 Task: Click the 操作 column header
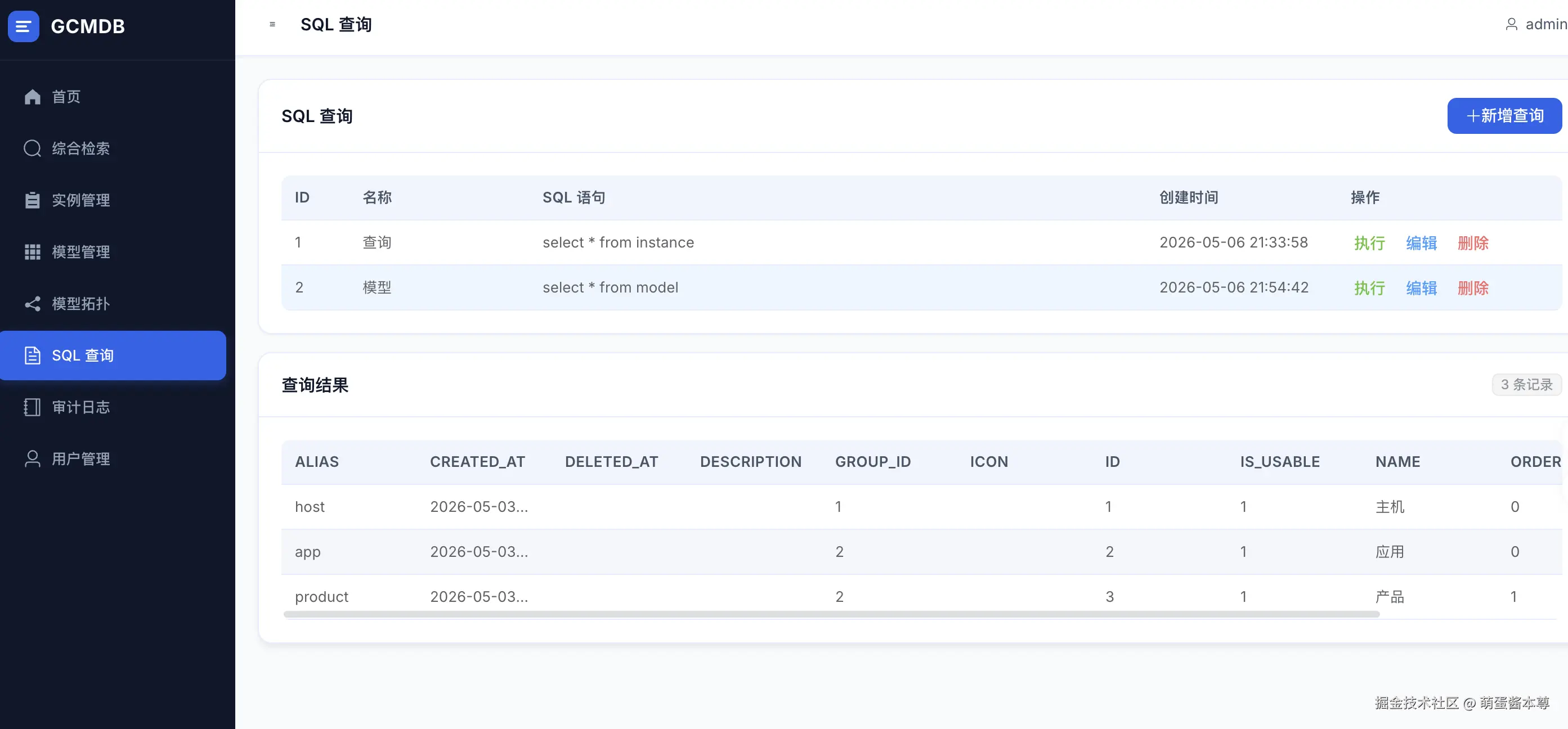[1365, 197]
